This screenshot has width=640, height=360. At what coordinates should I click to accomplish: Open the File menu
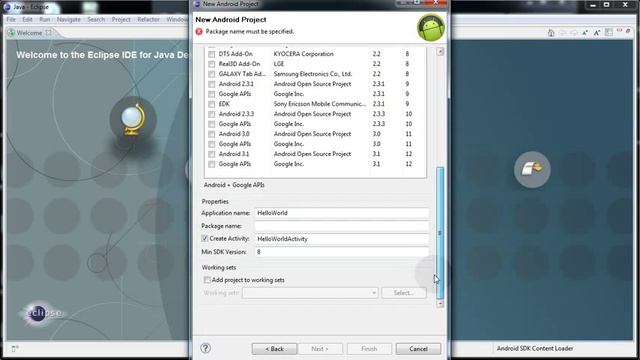[x=11, y=19]
